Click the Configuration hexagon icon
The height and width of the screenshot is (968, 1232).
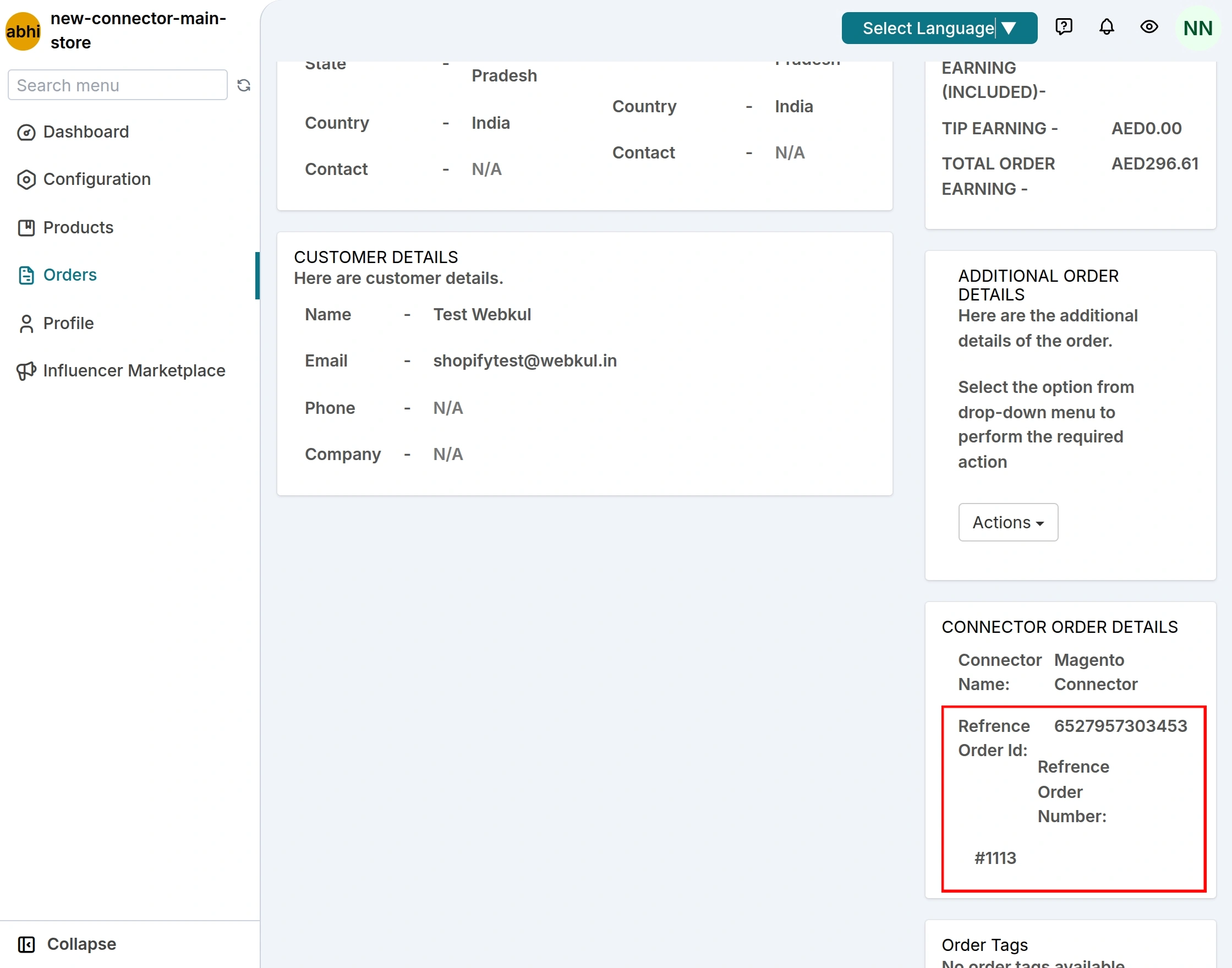click(26, 179)
